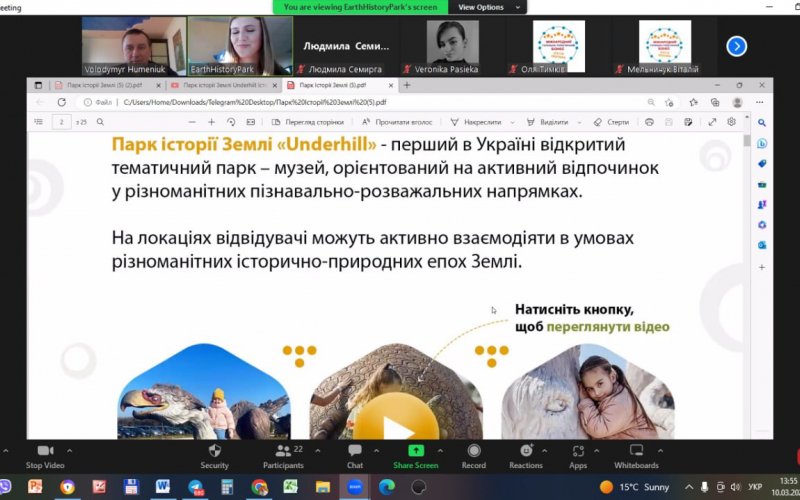The height and width of the screenshot is (500, 800).
Task: Open Google Chrome from taskbar
Action: 259,487
